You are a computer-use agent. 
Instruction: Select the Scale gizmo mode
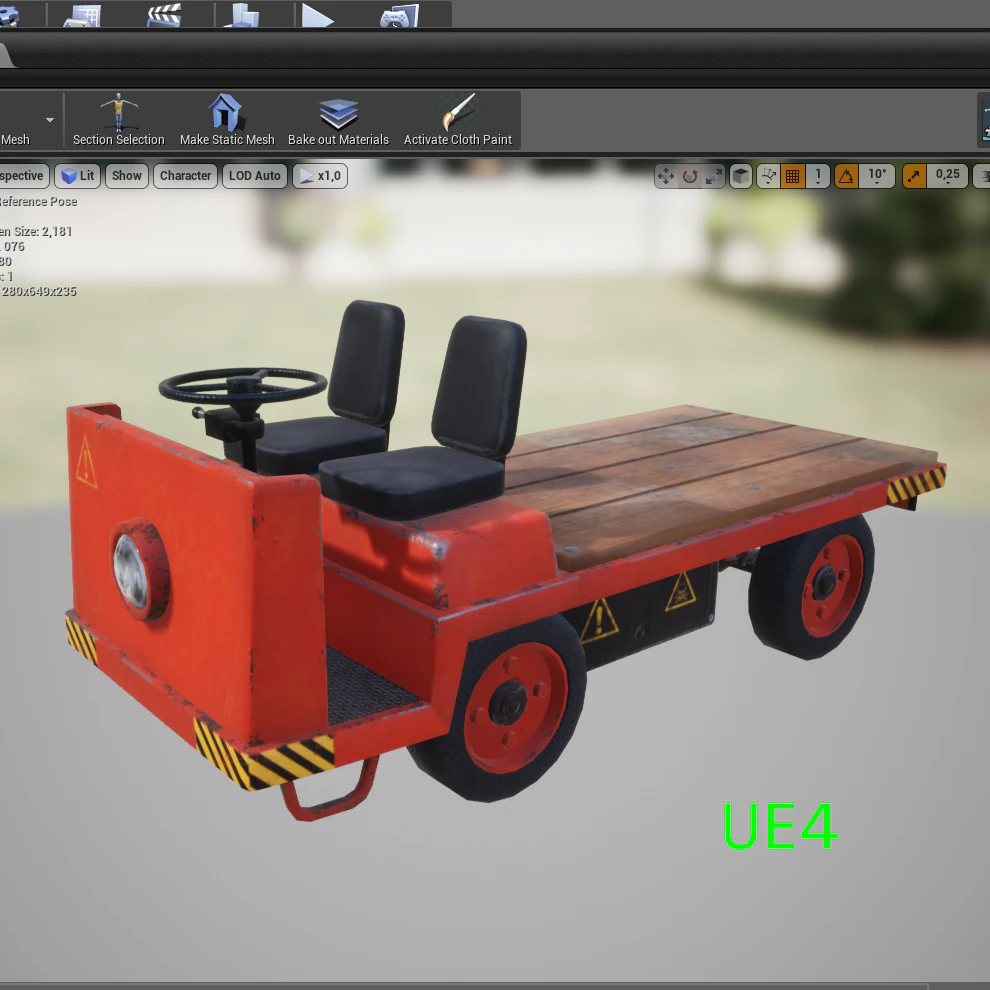(x=713, y=176)
